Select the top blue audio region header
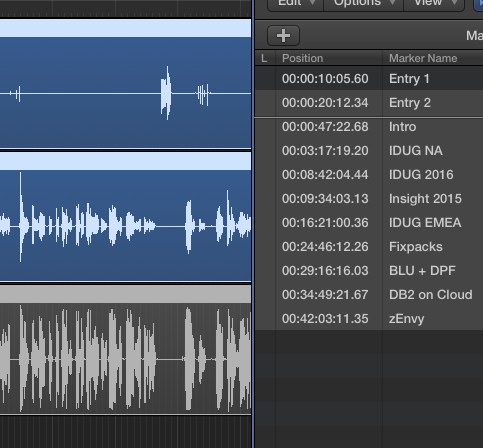Image resolution: width=483 pixels, height=448 pixels. (x=125, y=28)
